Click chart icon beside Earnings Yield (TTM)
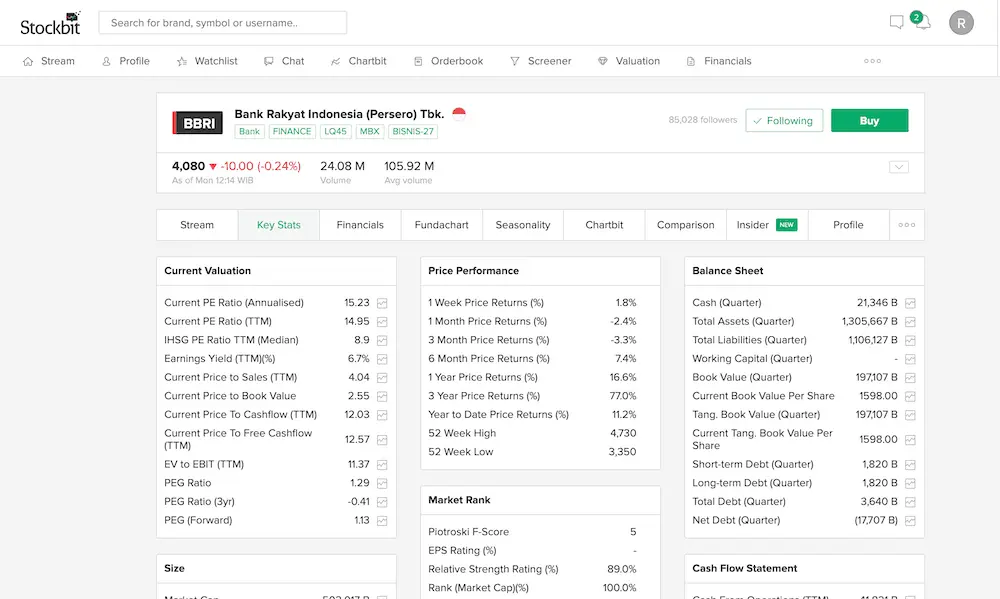This screenshot has width=1000, height=599. (x=382, y=359)
